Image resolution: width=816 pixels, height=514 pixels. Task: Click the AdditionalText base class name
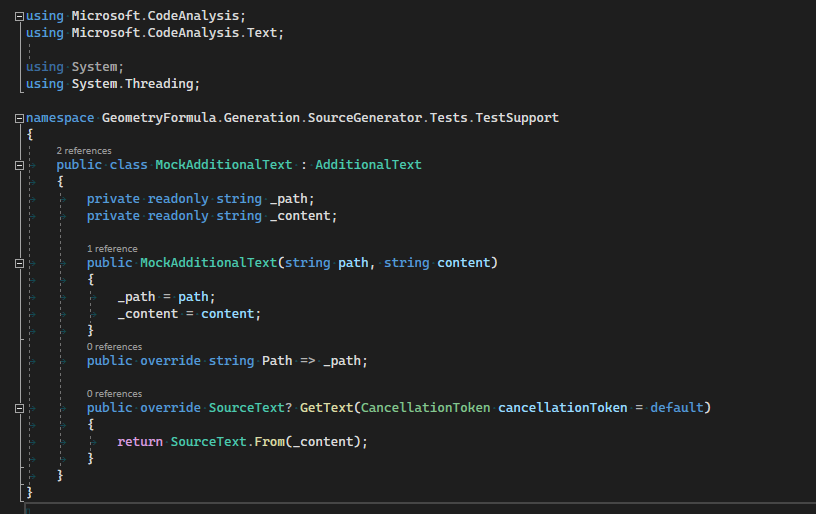click(x=368, y=165)
